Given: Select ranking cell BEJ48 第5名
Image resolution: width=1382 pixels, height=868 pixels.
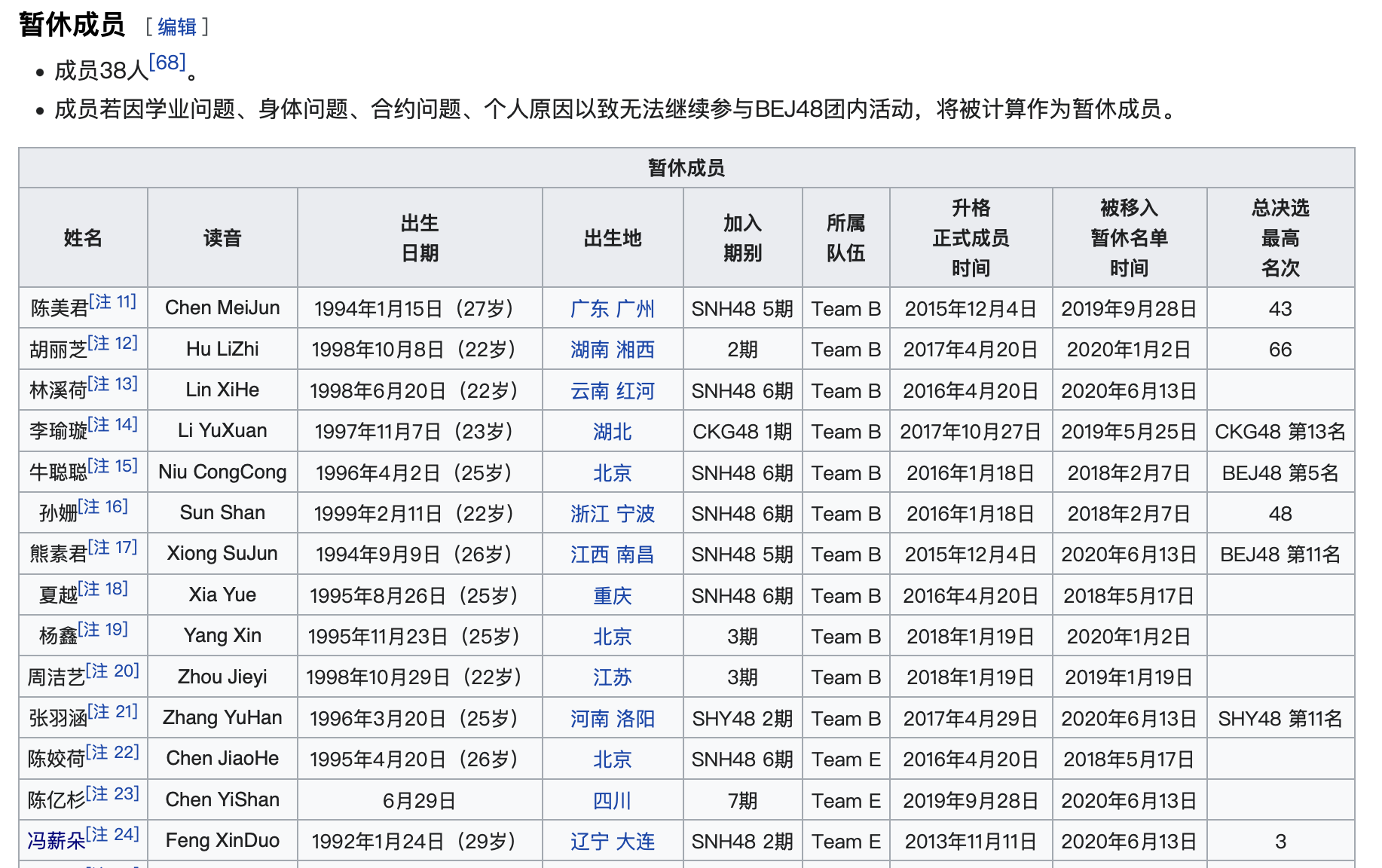Looking at the screenshot, I should (1280, 473).
